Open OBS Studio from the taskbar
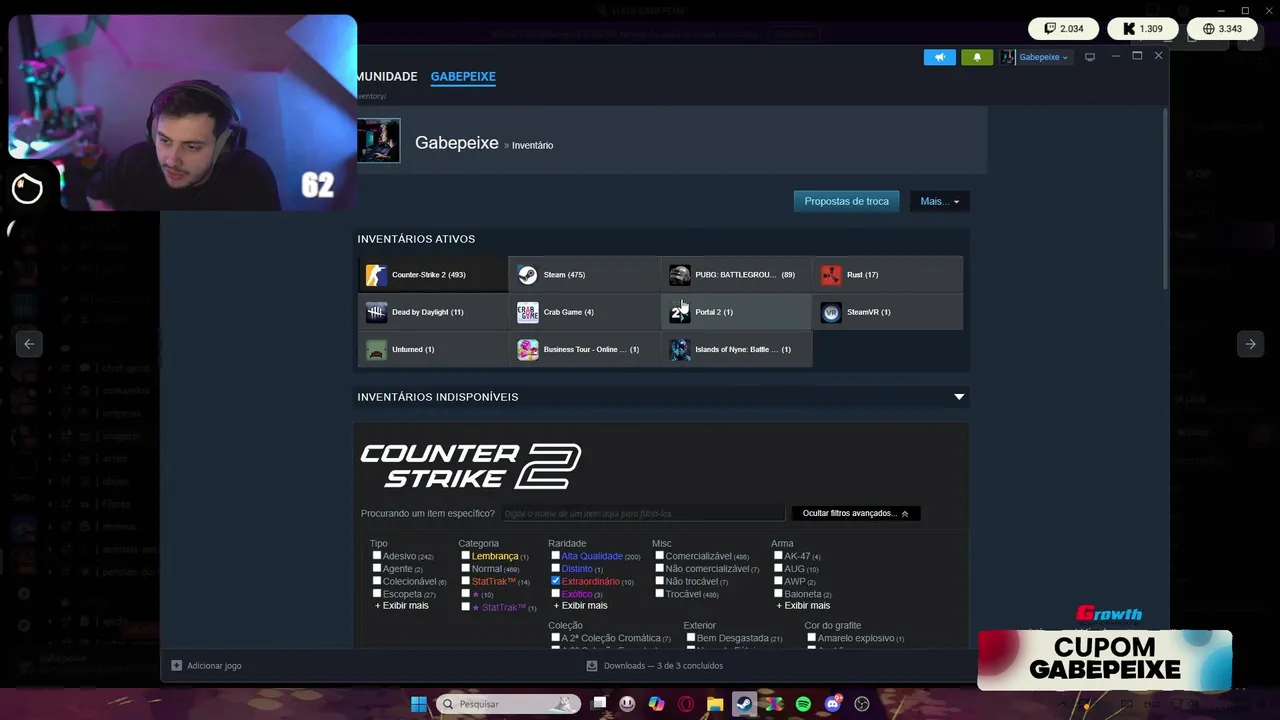The image size is (1280, 720). click(862, 704)
